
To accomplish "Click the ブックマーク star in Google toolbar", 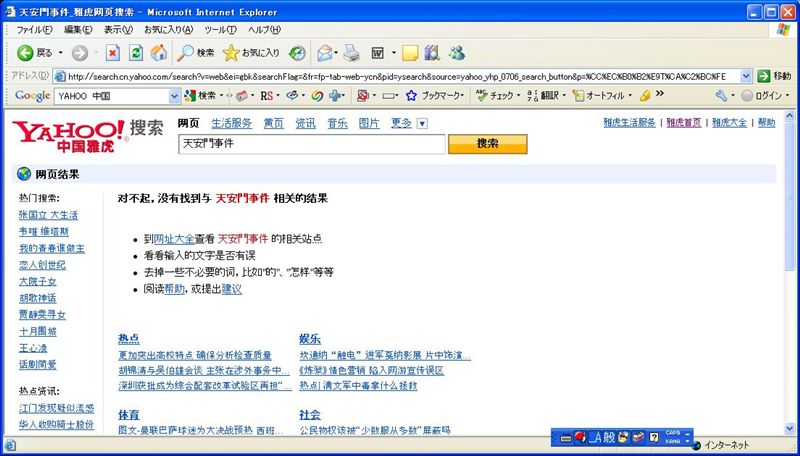I will [434, 95].
